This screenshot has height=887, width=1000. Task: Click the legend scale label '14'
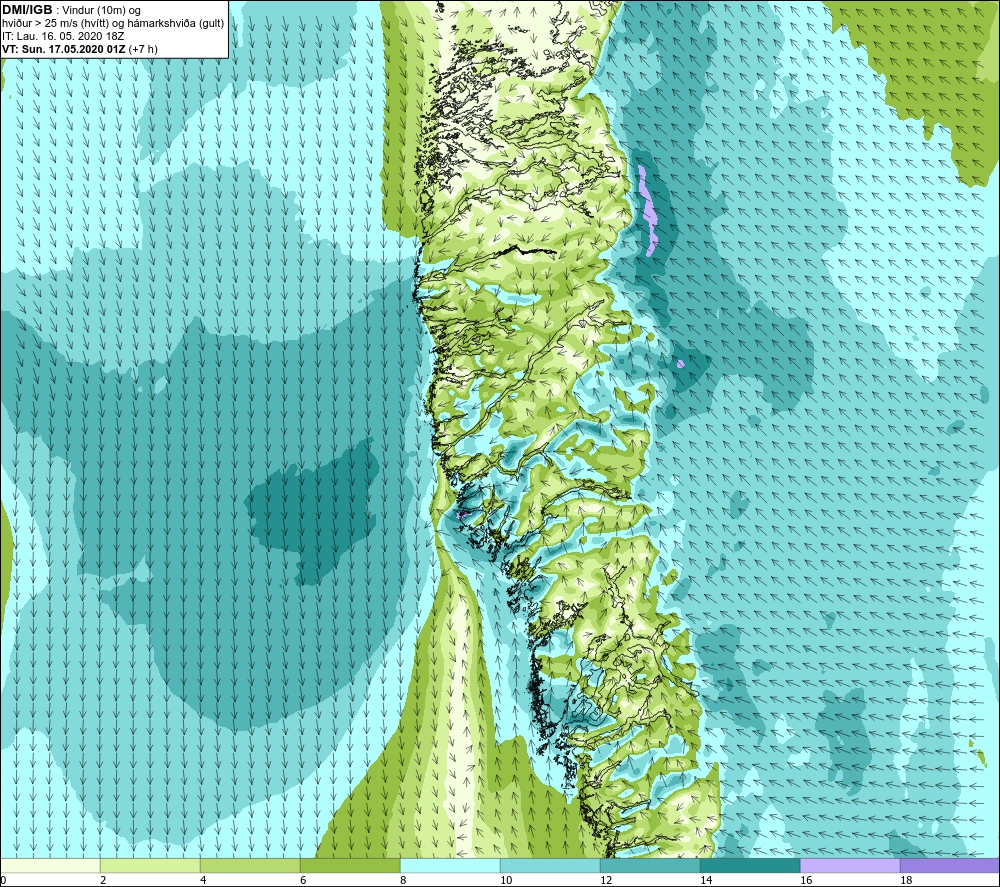point(706,880)
